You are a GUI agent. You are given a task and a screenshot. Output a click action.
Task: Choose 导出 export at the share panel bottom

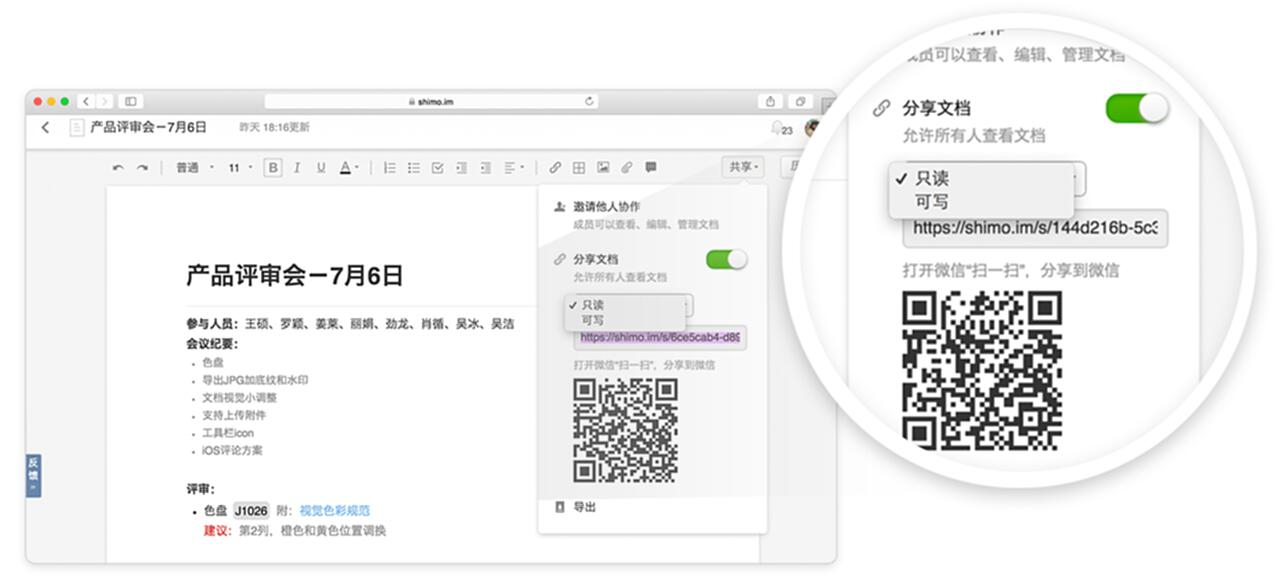tap(584, 508)
